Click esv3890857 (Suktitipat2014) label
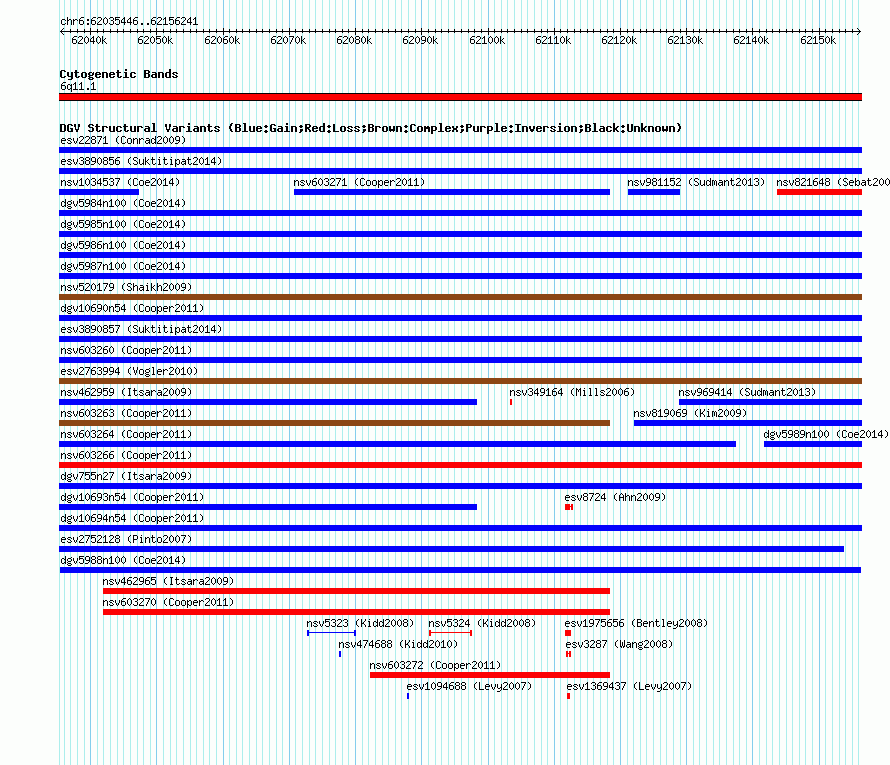 click(x=141, y=329)
